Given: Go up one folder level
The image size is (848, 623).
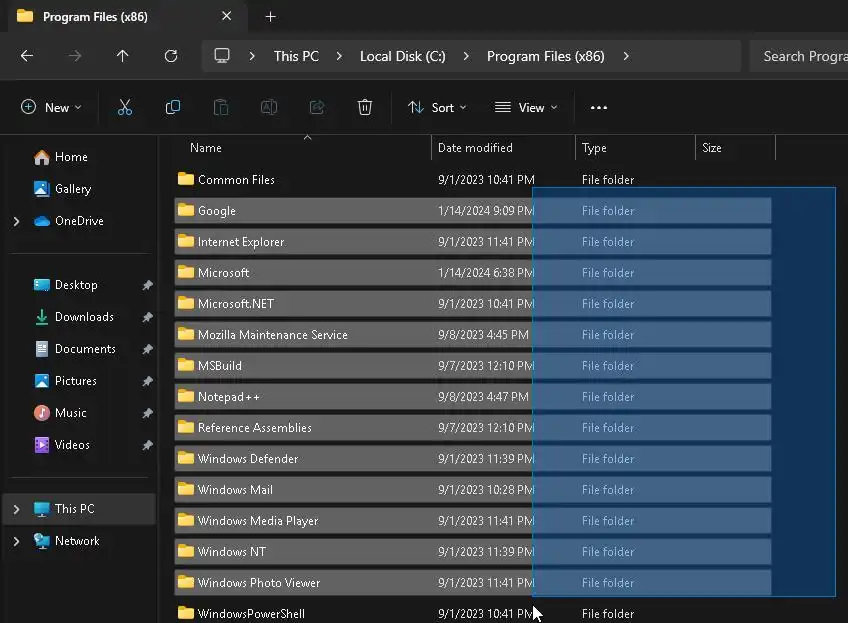Looking at the screenshot, I should (123, 56).
